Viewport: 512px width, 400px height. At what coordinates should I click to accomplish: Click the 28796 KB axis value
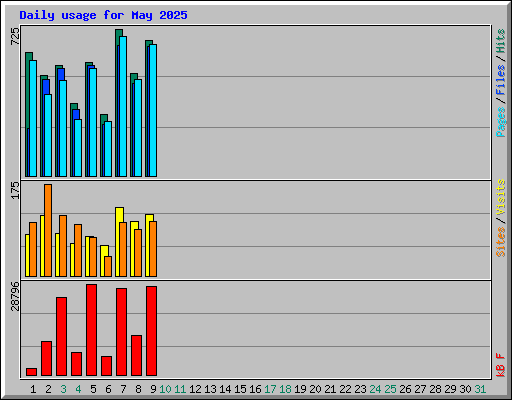click(15, 296)
